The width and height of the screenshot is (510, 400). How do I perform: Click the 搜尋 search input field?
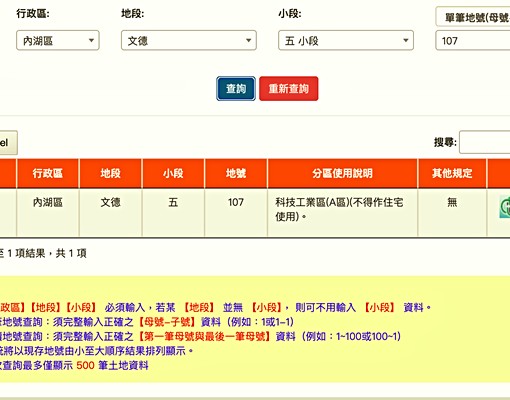tap(485, 142)
